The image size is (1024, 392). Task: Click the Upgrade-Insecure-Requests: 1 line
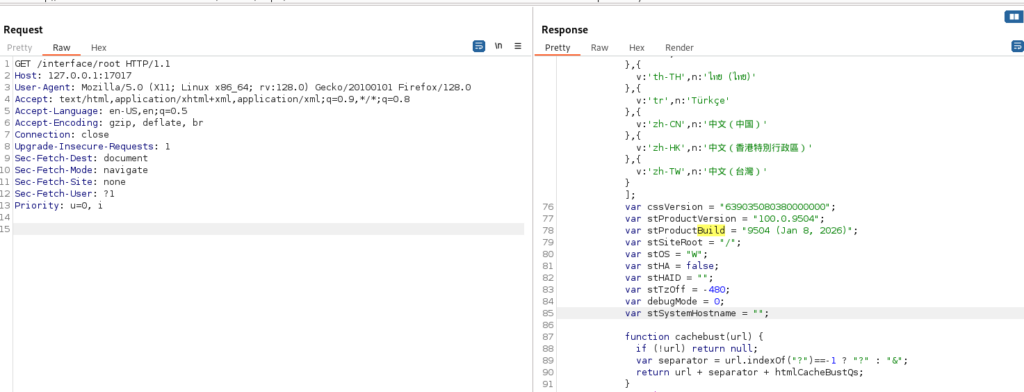coord(92,146)
